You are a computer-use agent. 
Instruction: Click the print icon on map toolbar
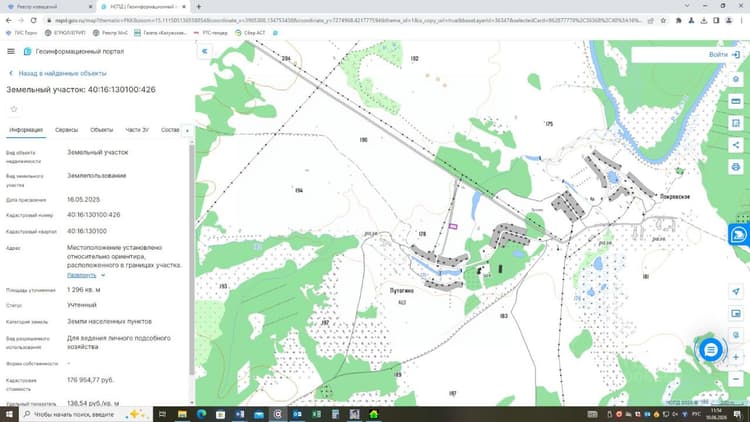736,167
